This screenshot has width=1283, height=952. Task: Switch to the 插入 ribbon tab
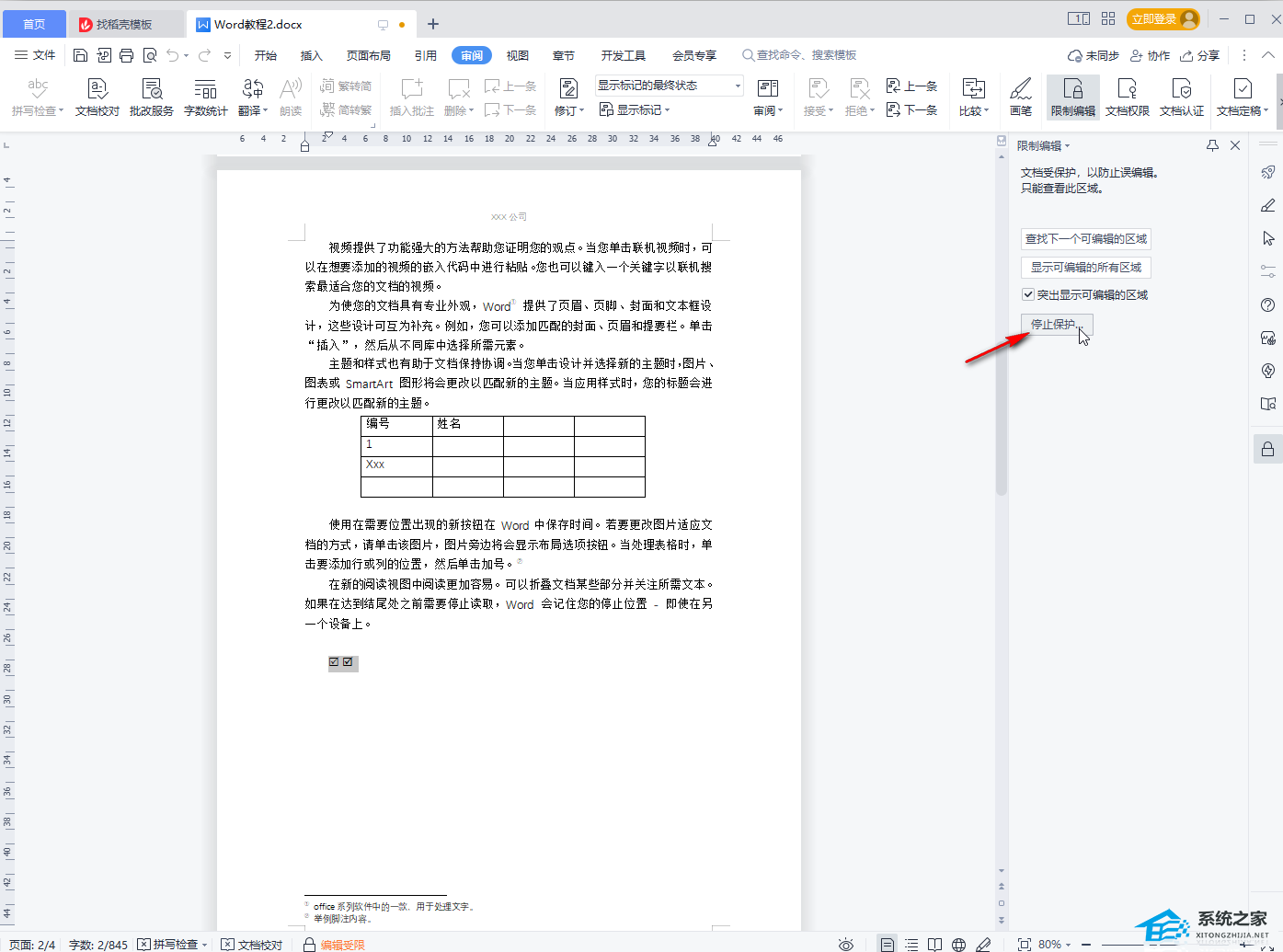312,55
